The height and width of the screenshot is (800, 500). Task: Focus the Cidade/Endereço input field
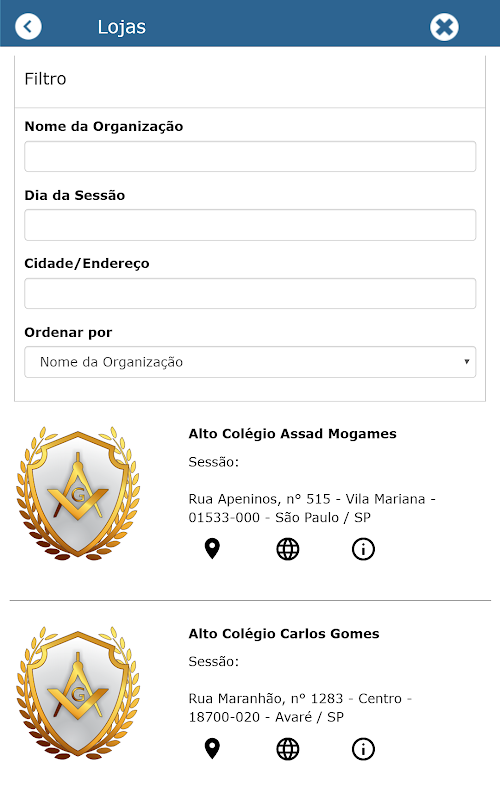point(250,293)
